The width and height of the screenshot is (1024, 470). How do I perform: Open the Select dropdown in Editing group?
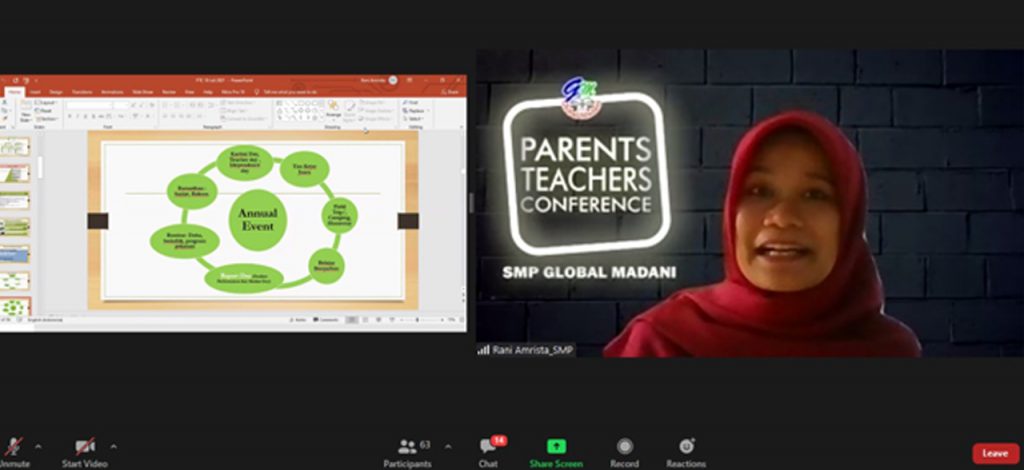[x=414, y=119]
